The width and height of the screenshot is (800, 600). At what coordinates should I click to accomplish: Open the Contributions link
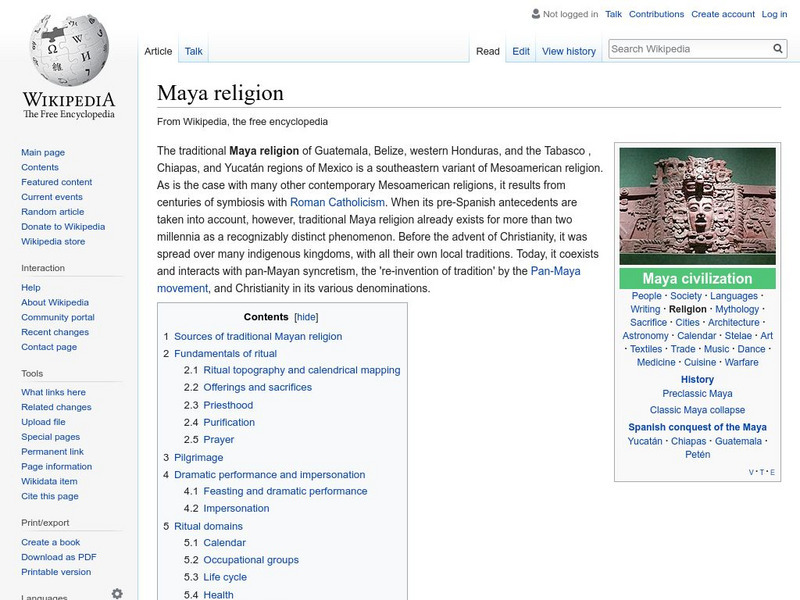point(656,14)
